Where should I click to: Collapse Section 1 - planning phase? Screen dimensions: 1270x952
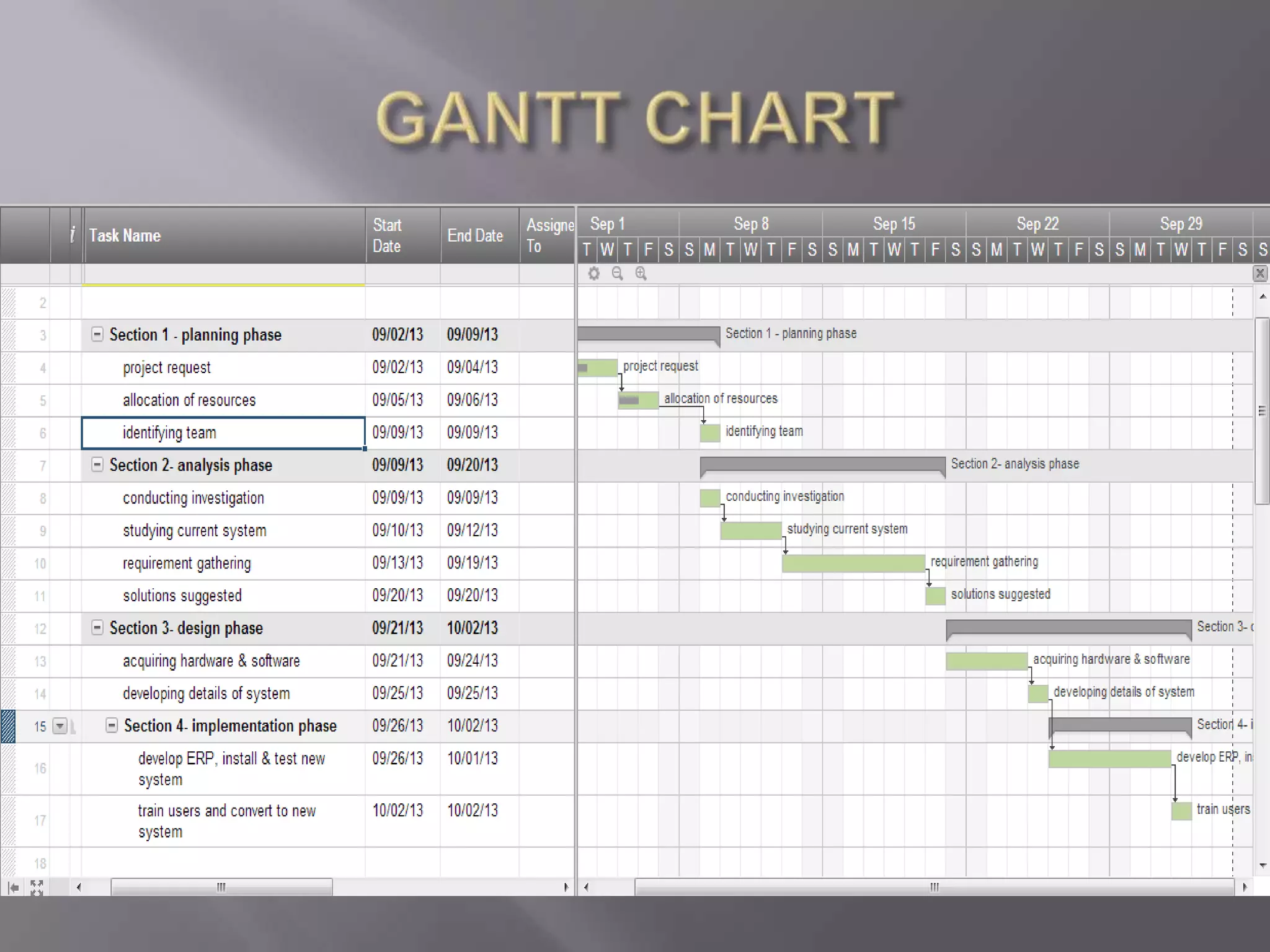click(x=97, y=335)
